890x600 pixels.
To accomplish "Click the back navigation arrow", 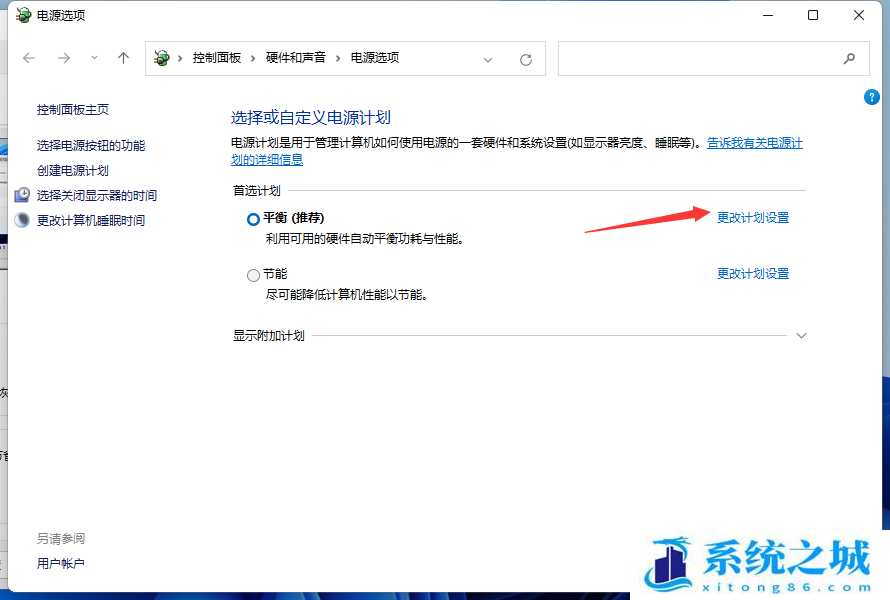I will (x=29, y=58).
